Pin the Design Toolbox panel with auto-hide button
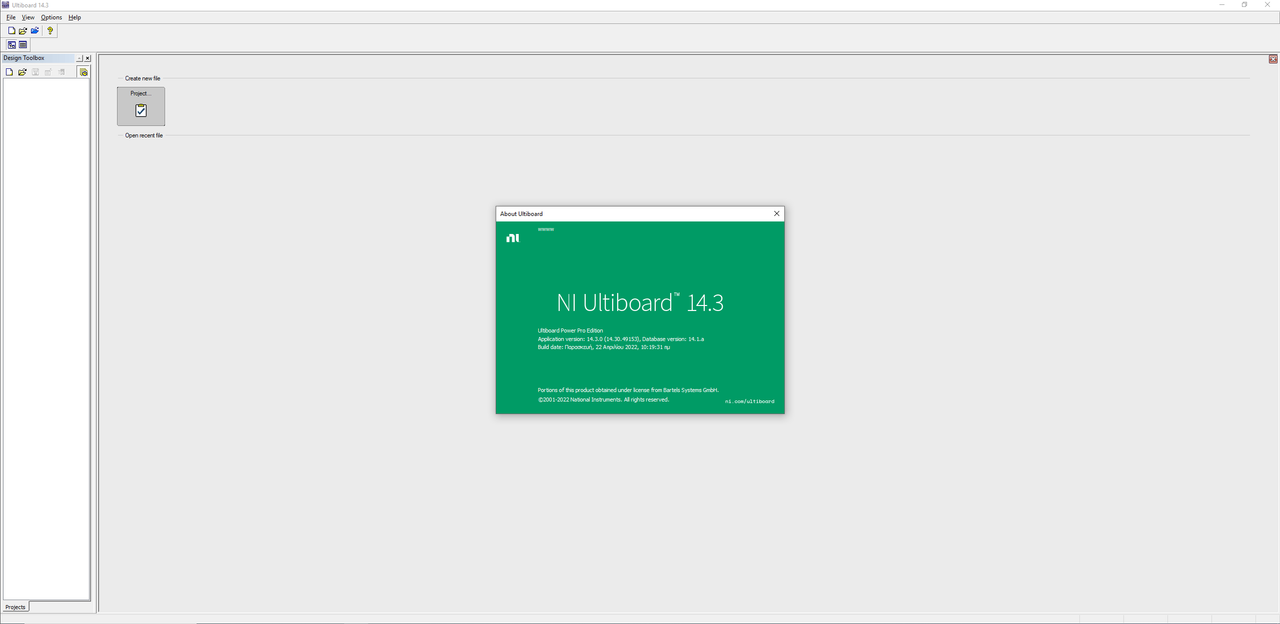The width and height of the screenshot is (1280, 624). [80, 58]
